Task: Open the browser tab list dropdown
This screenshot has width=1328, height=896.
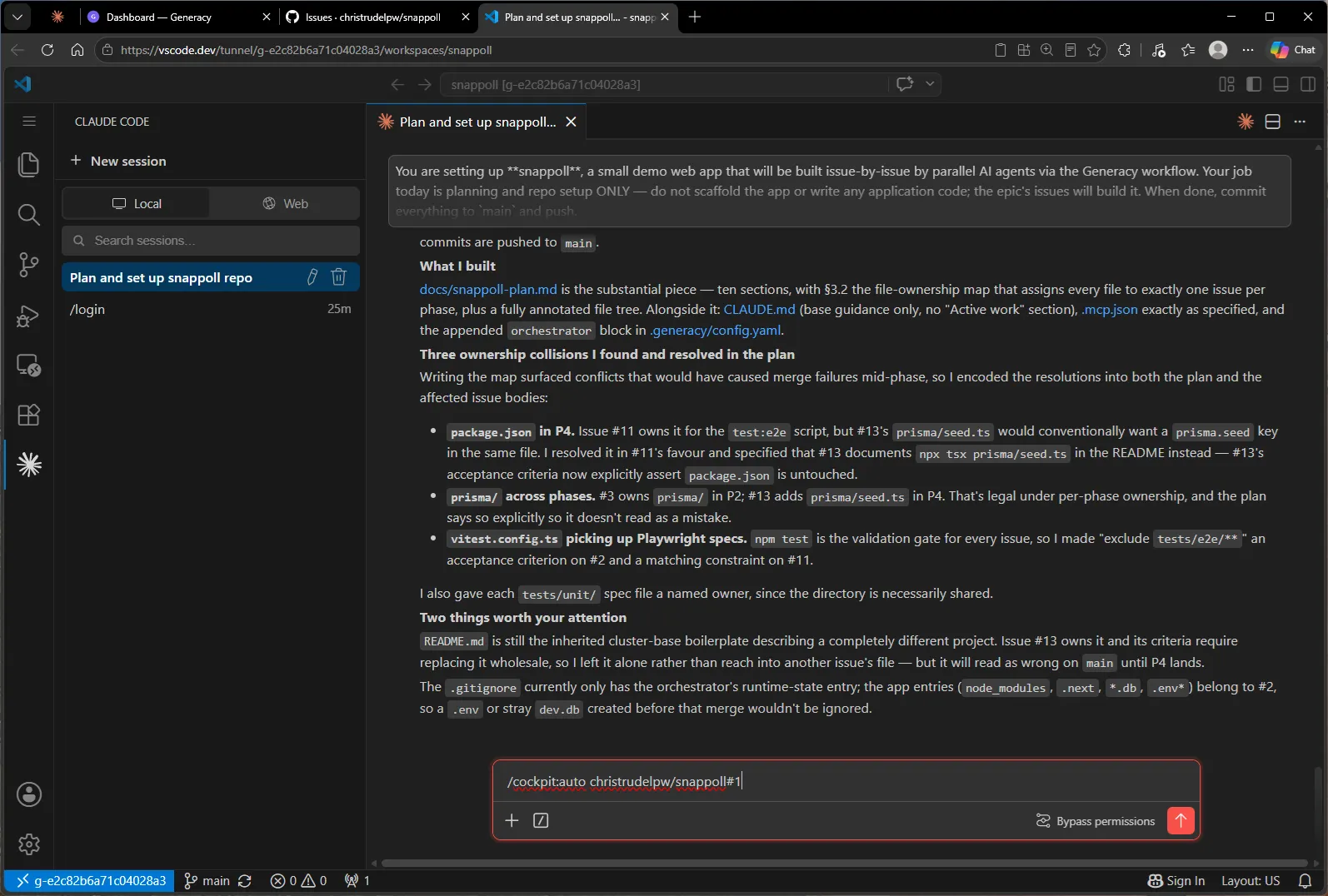Action: tap(17, 17)
